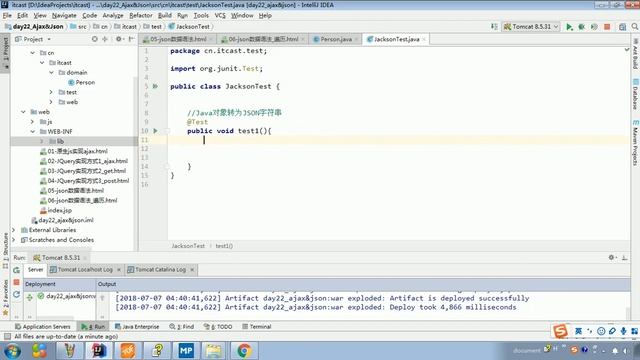This screenshot has width=640, height=360.
Task: Collapse all in Project panel
Action: coord(105,39)
